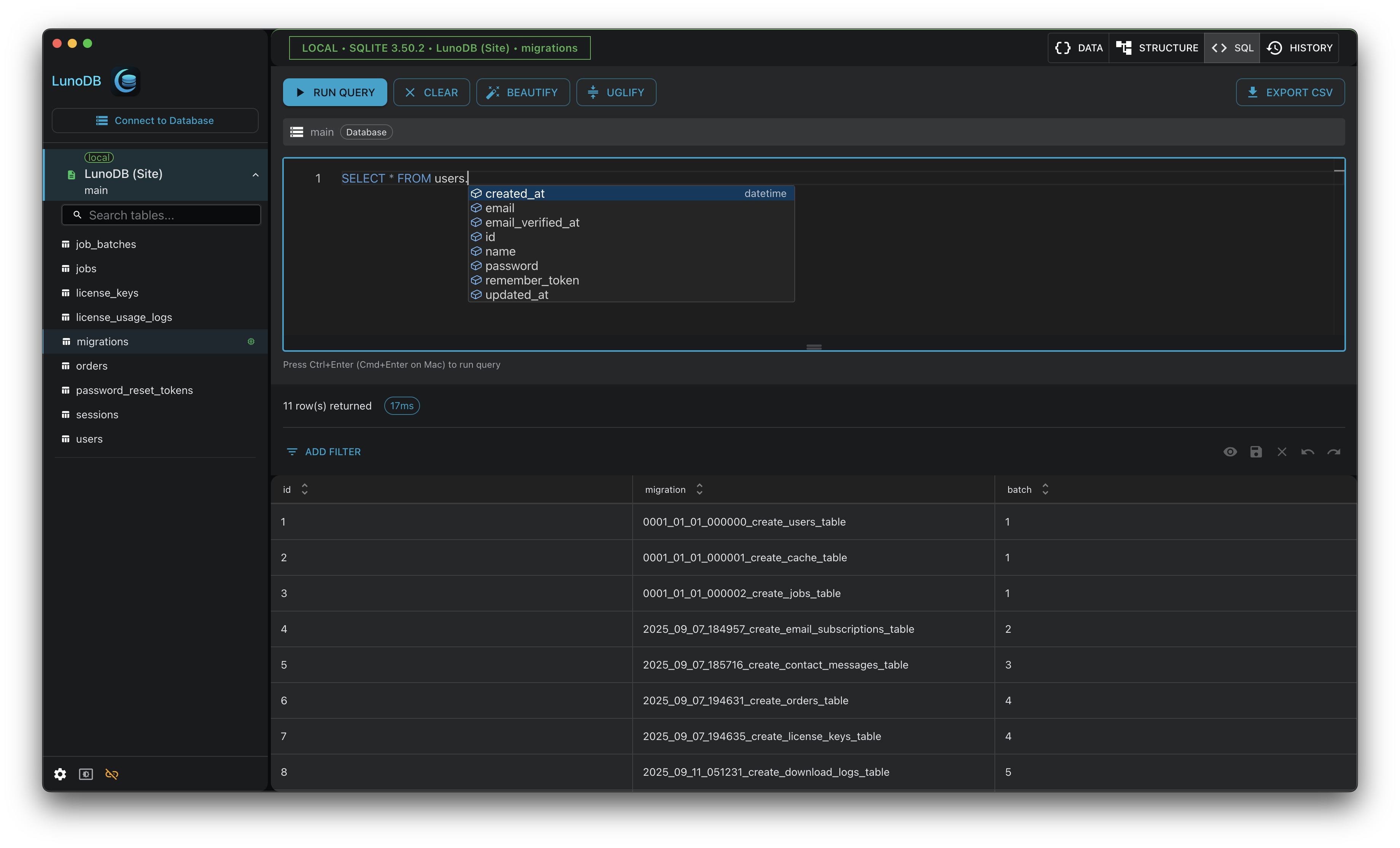Switch to the STRUCTURE tab
The height and width of the screenshot is (848, 1400).
click(x=1156, y=48)
